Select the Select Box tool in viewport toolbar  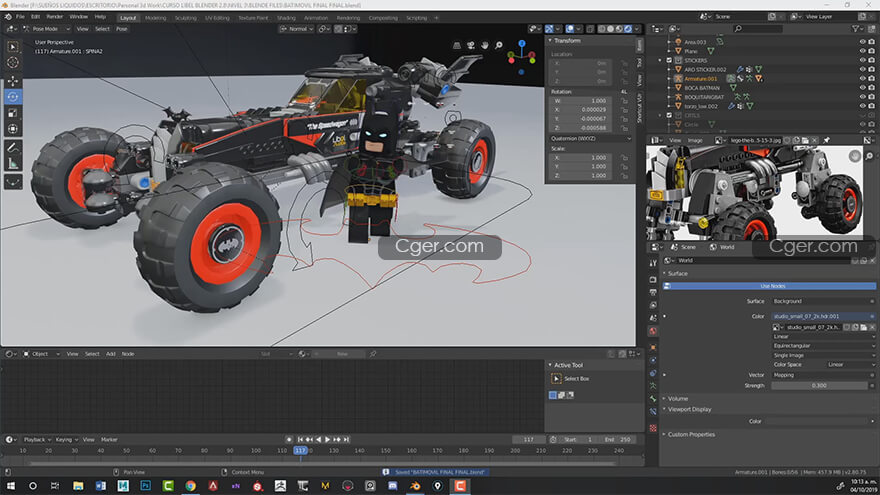click(13, 47)
